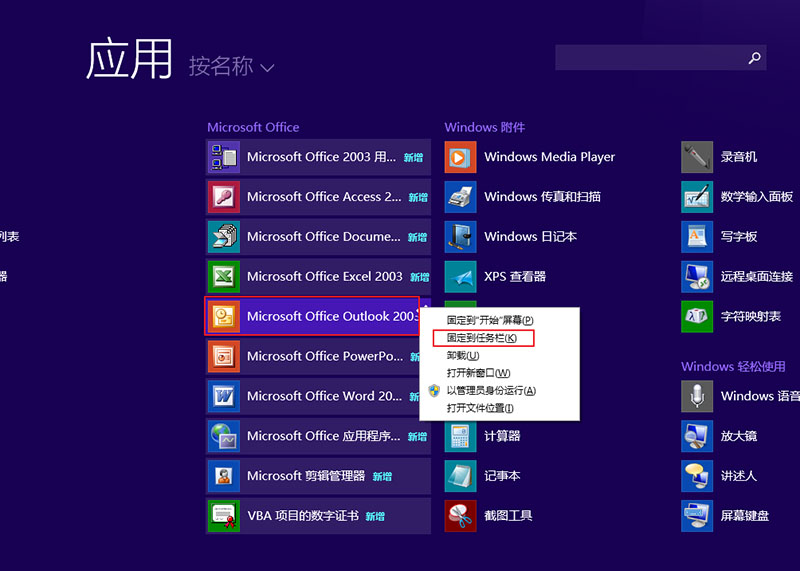
Task: Click the 远程桌面连接 label
Action: [x=757, y=277]
